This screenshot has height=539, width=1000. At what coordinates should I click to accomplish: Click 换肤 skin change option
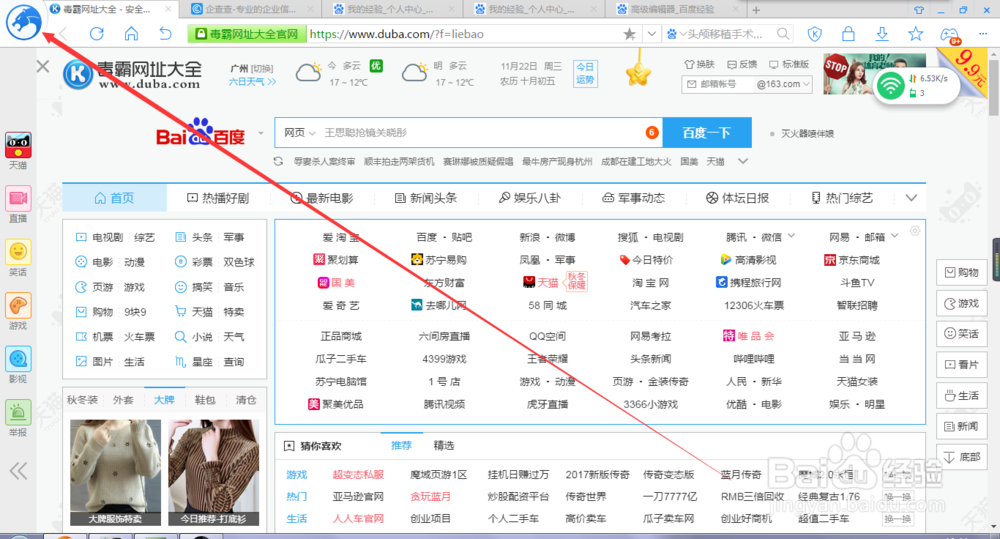[x=699, y=64]
